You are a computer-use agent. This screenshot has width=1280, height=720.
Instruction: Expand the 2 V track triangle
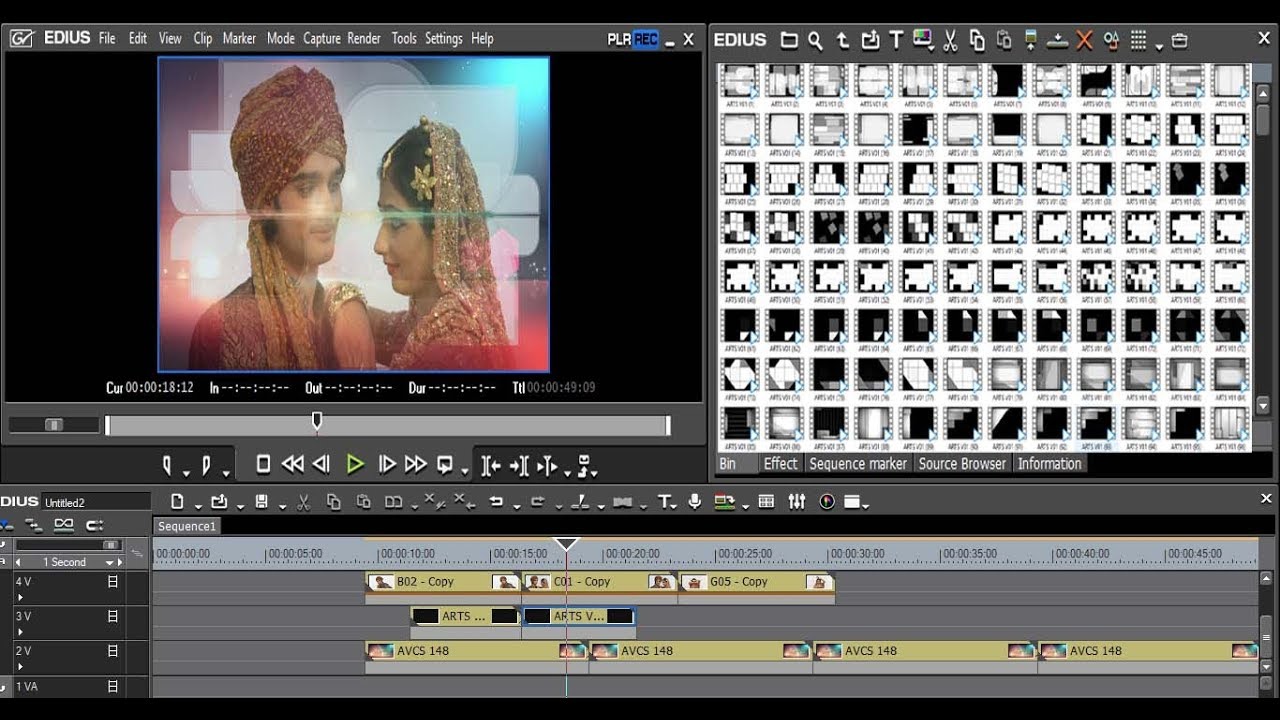coord(19,667)
